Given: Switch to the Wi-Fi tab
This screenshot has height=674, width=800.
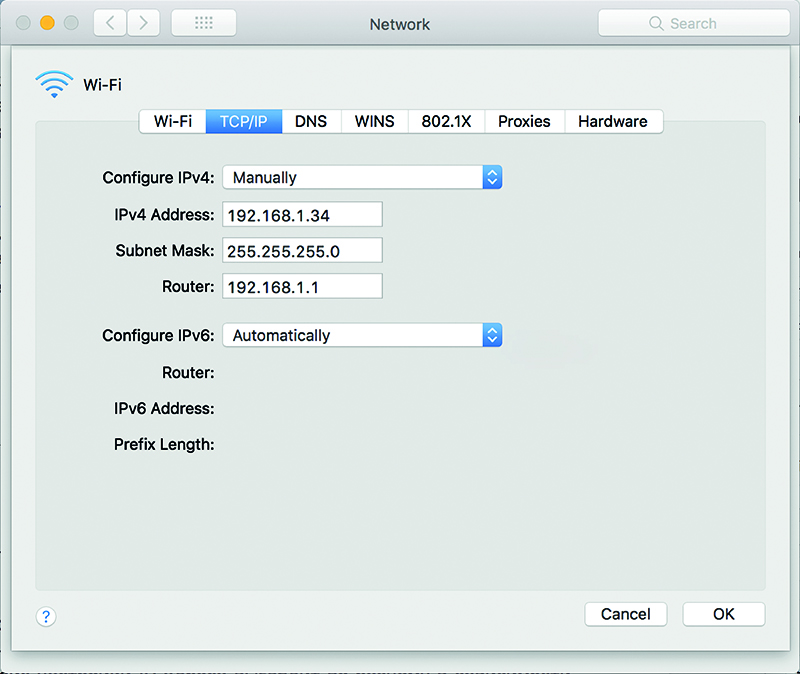Looking at the screenshot, I should [173, 121].
